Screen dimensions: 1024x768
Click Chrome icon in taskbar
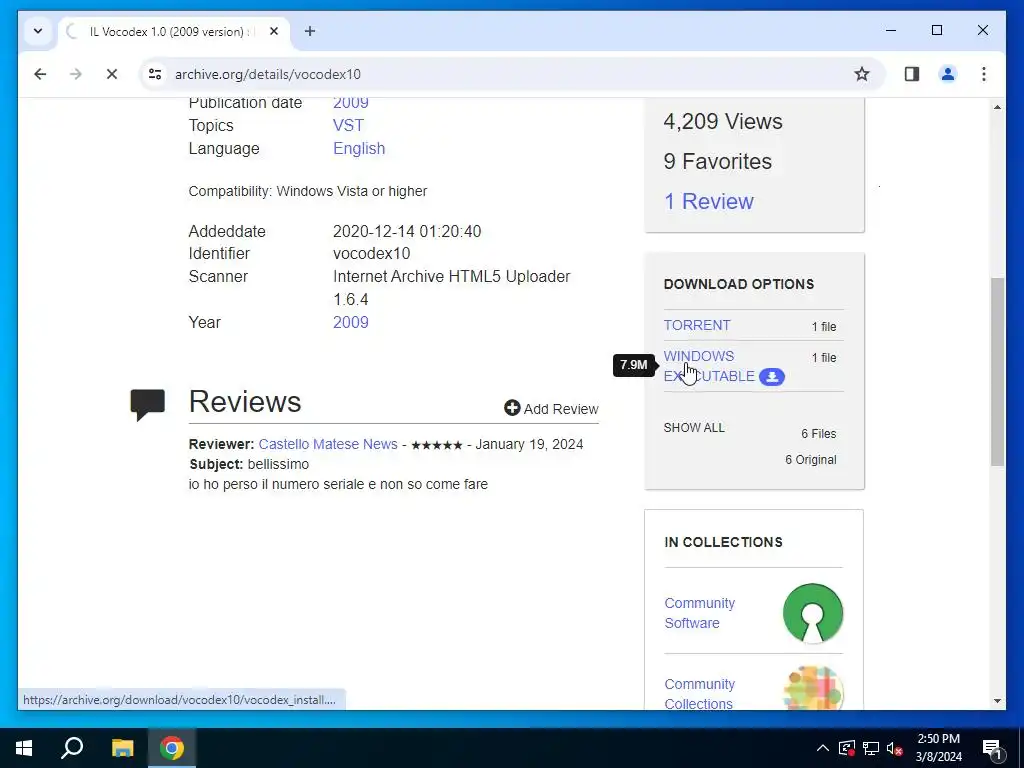(172, 748)
